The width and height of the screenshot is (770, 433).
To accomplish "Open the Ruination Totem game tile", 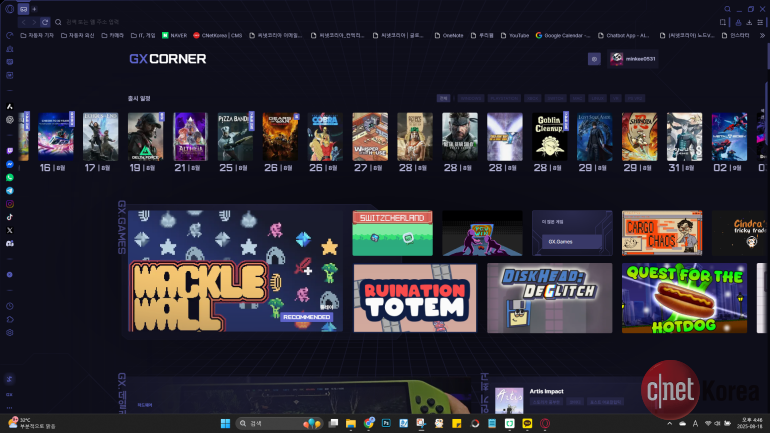I will point(414,297).
